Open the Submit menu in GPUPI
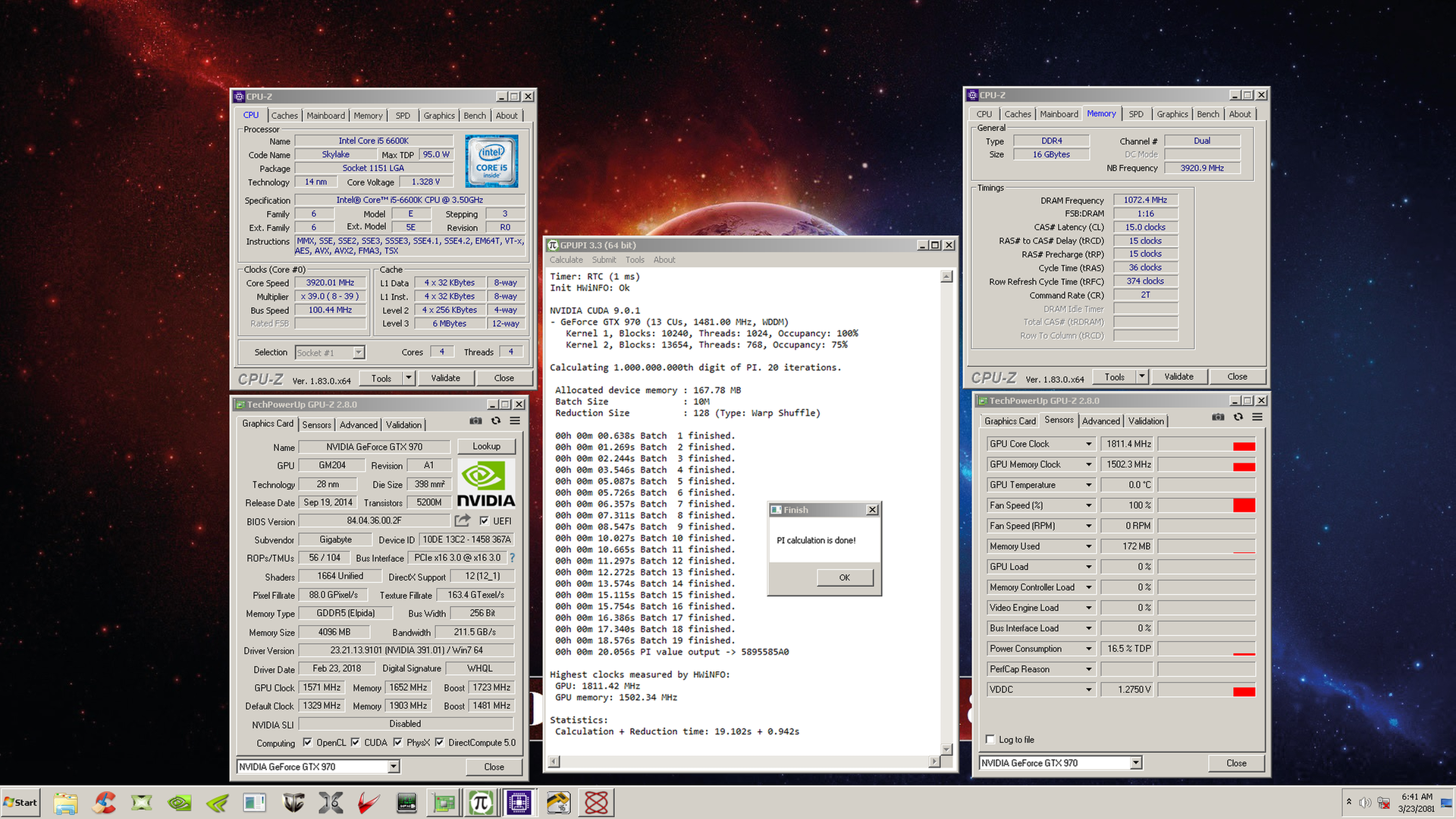 point(604,259)
